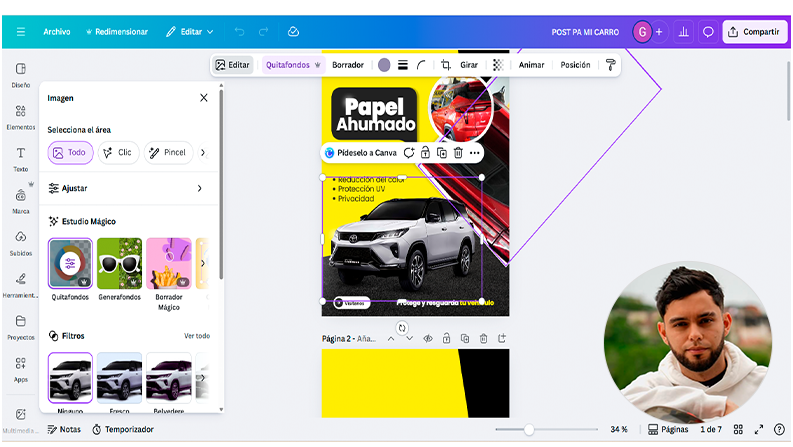Viewport: 793px width, 447px height.
Task: Click the copy style paint roller icon
Action: point(610,65)
